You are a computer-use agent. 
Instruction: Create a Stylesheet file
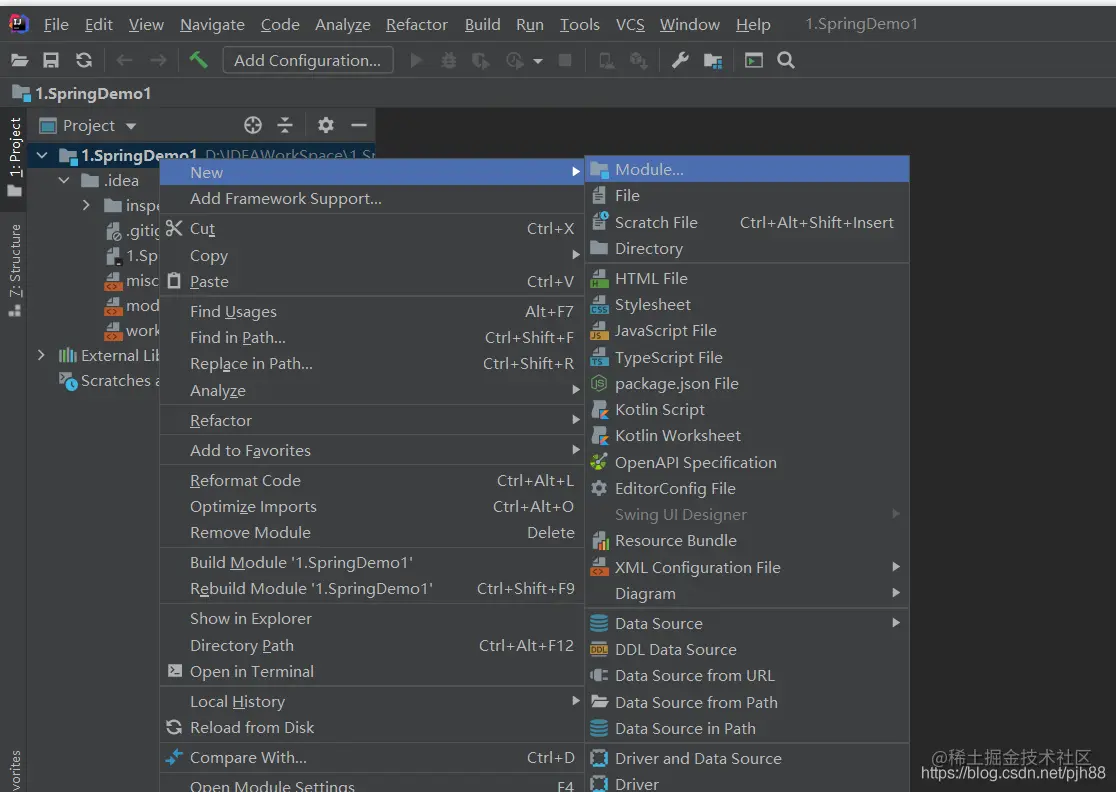point(747,305)
